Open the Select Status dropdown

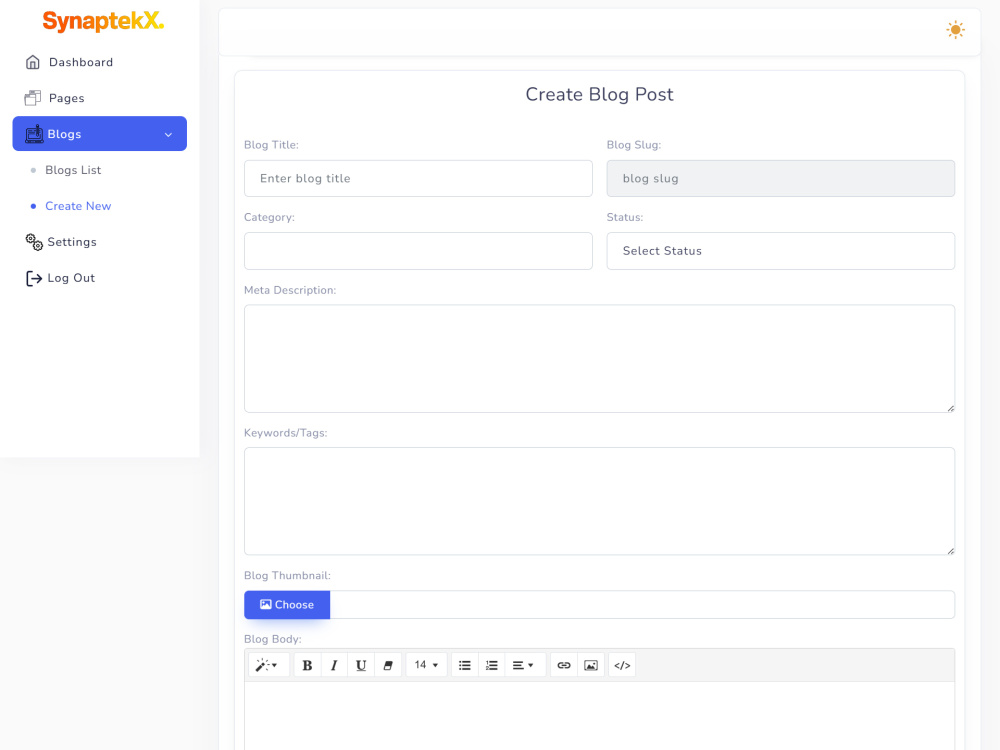click(781, 251)
